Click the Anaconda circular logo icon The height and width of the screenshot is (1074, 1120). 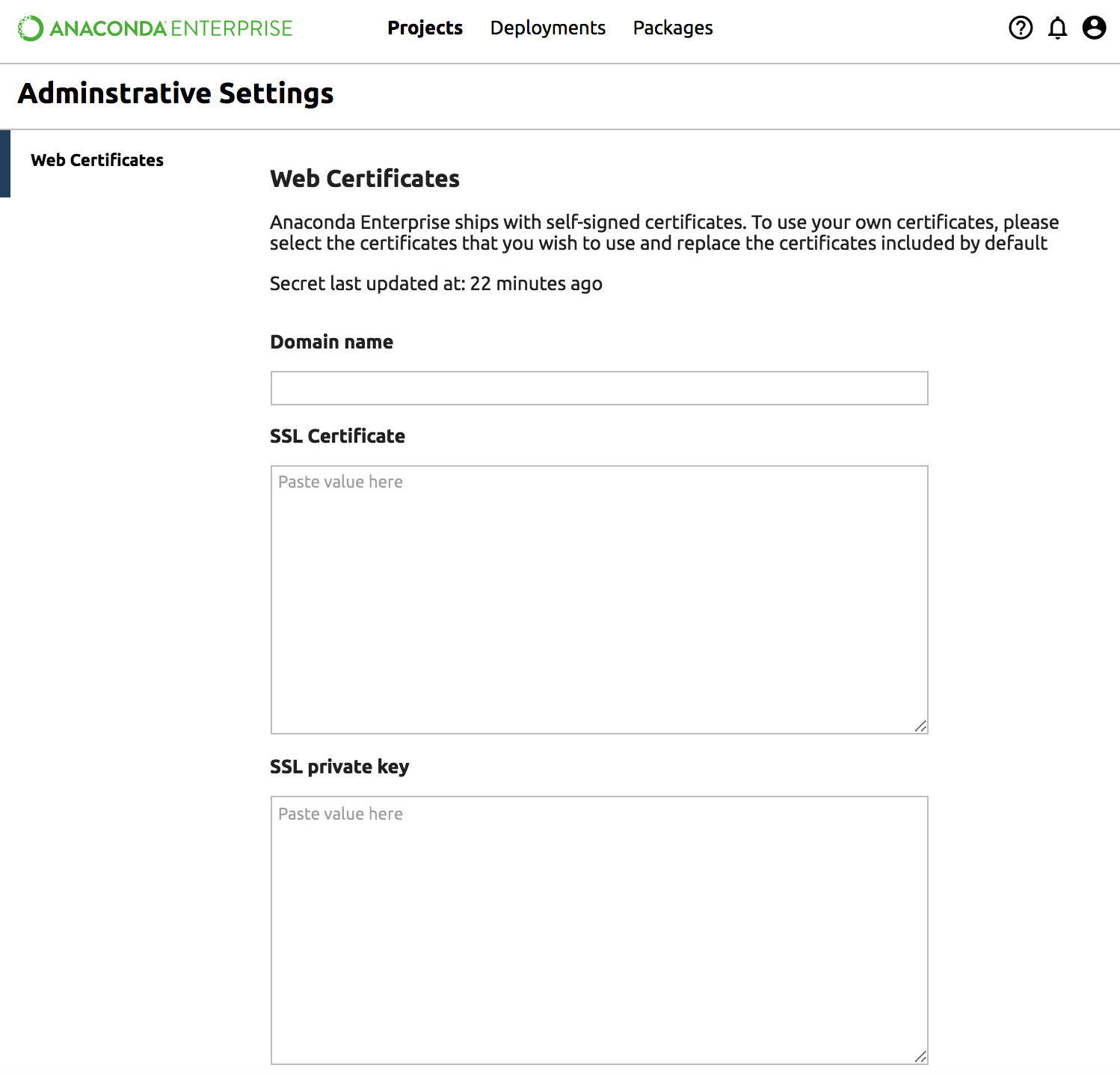31,28
